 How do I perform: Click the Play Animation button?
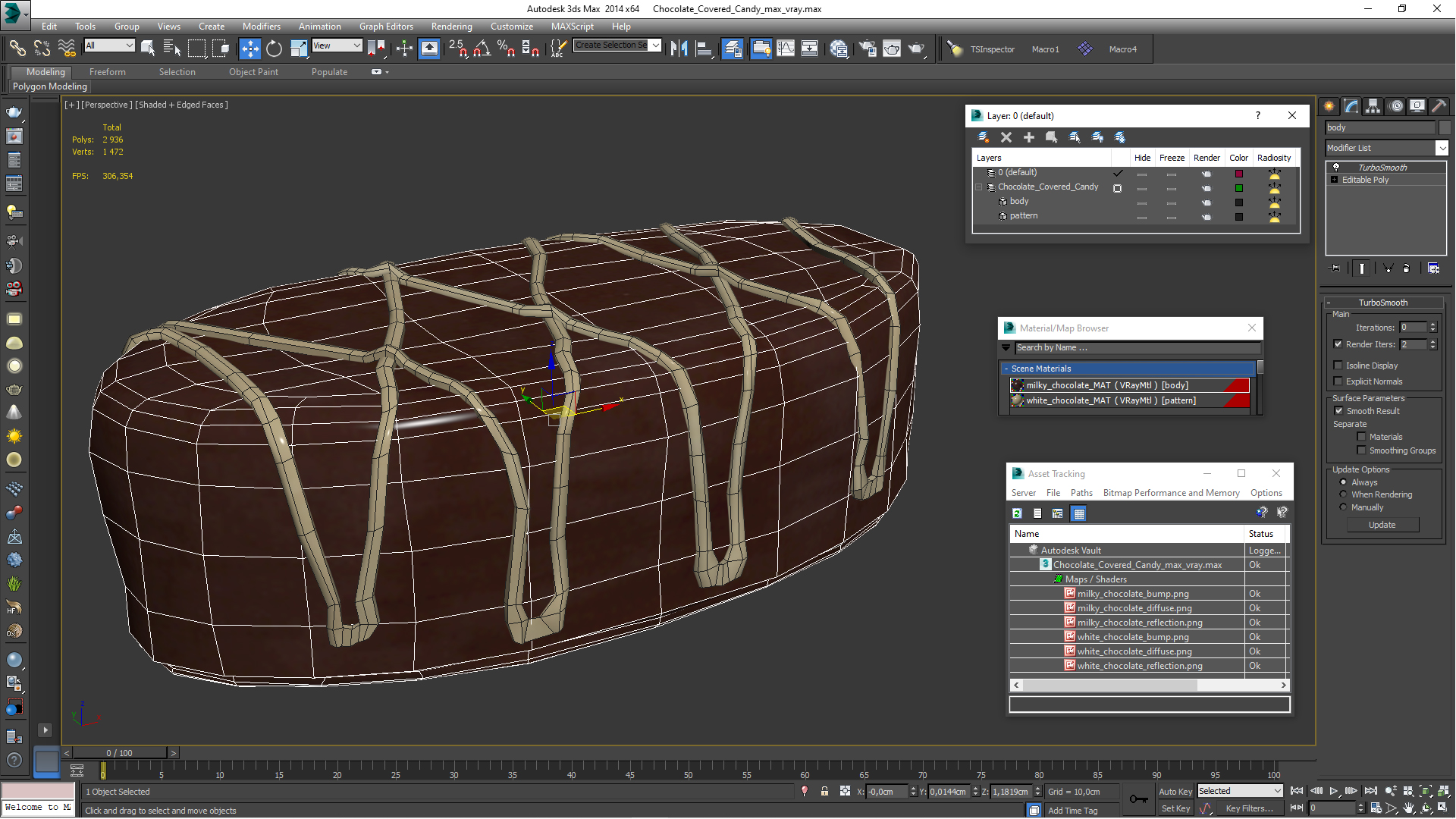click(x=1333, y=791)
